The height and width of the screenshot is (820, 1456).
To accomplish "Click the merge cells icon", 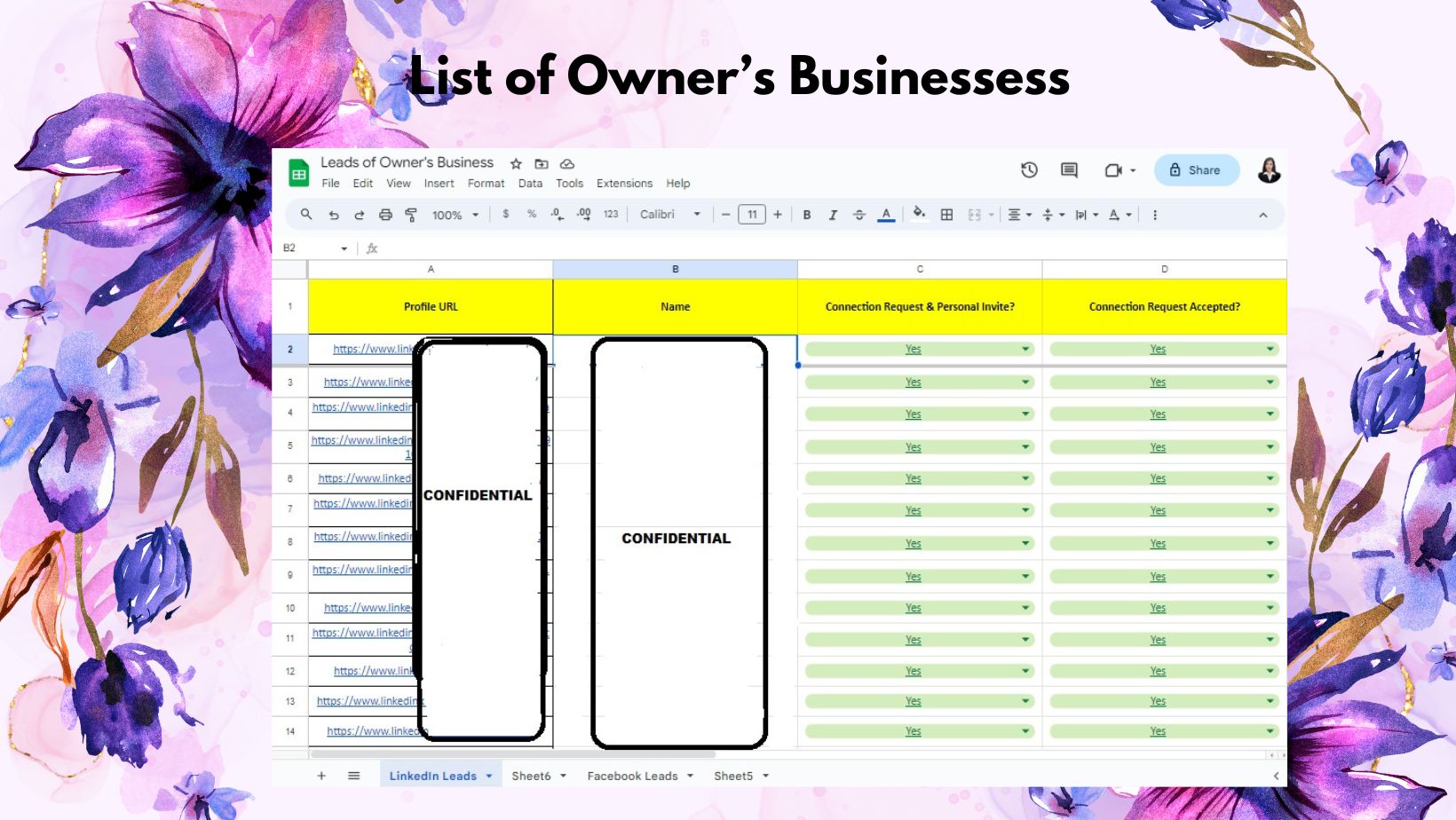I will 974,215.
